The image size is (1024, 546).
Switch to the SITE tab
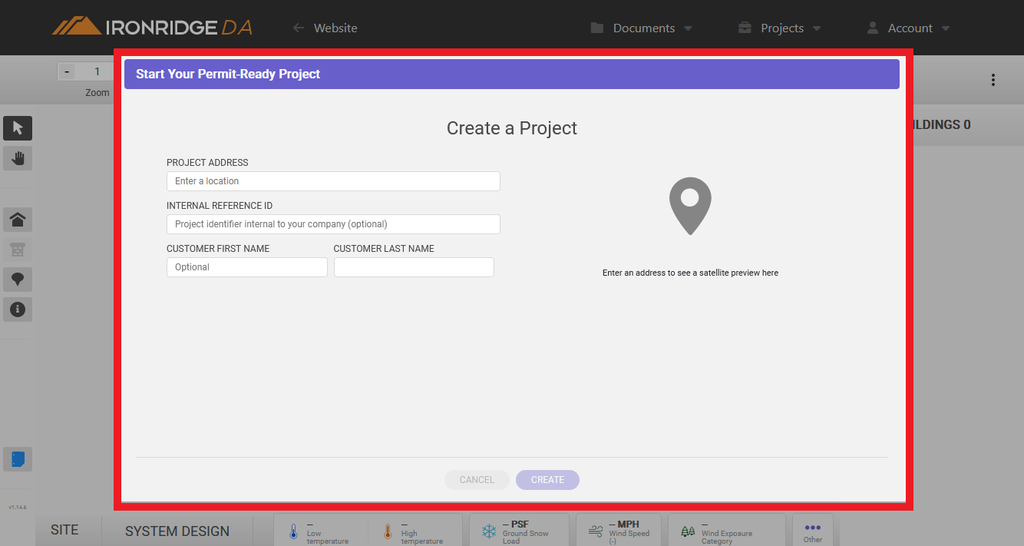[65, 530]
